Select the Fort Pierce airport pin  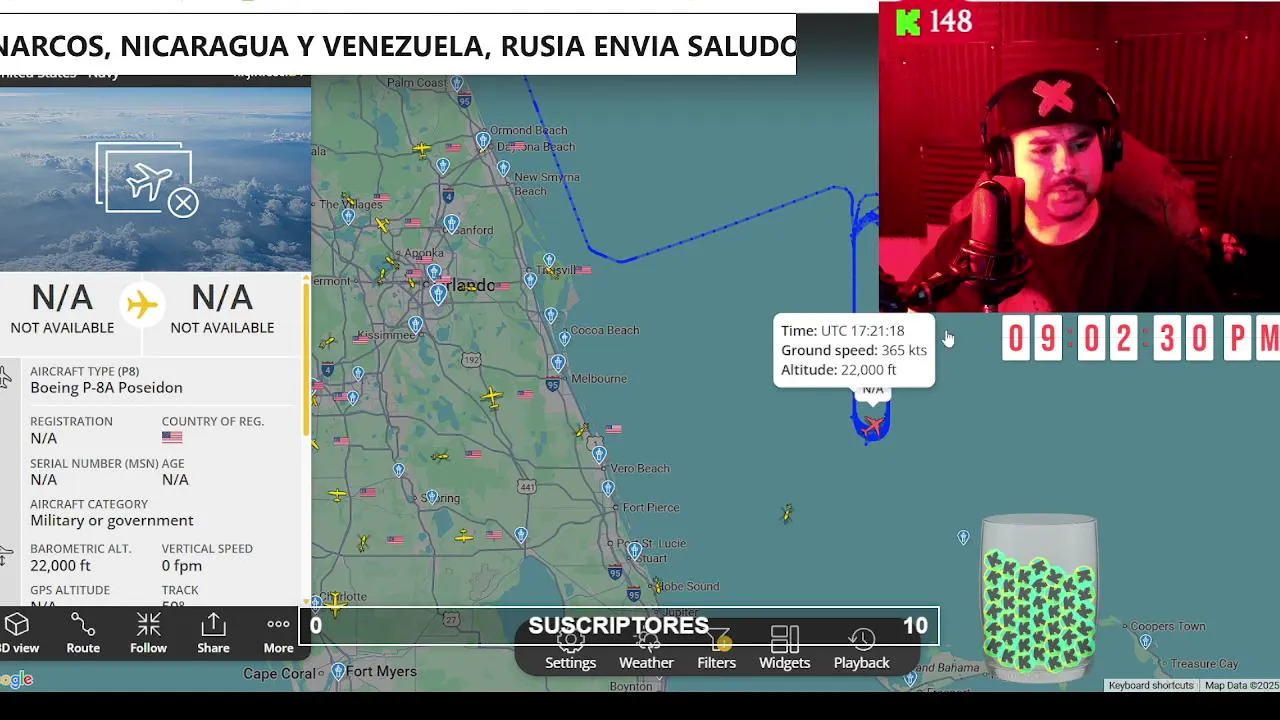[608, 488]
